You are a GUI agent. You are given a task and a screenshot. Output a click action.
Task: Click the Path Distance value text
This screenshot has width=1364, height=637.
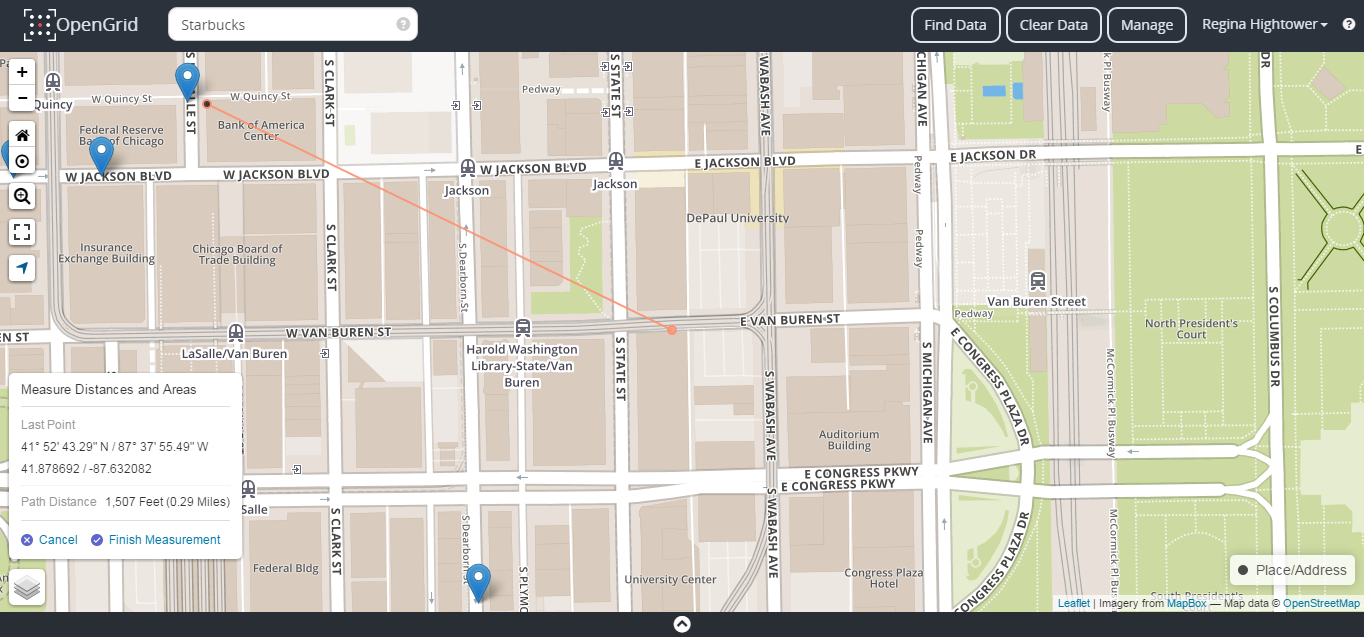click(167, 502)
